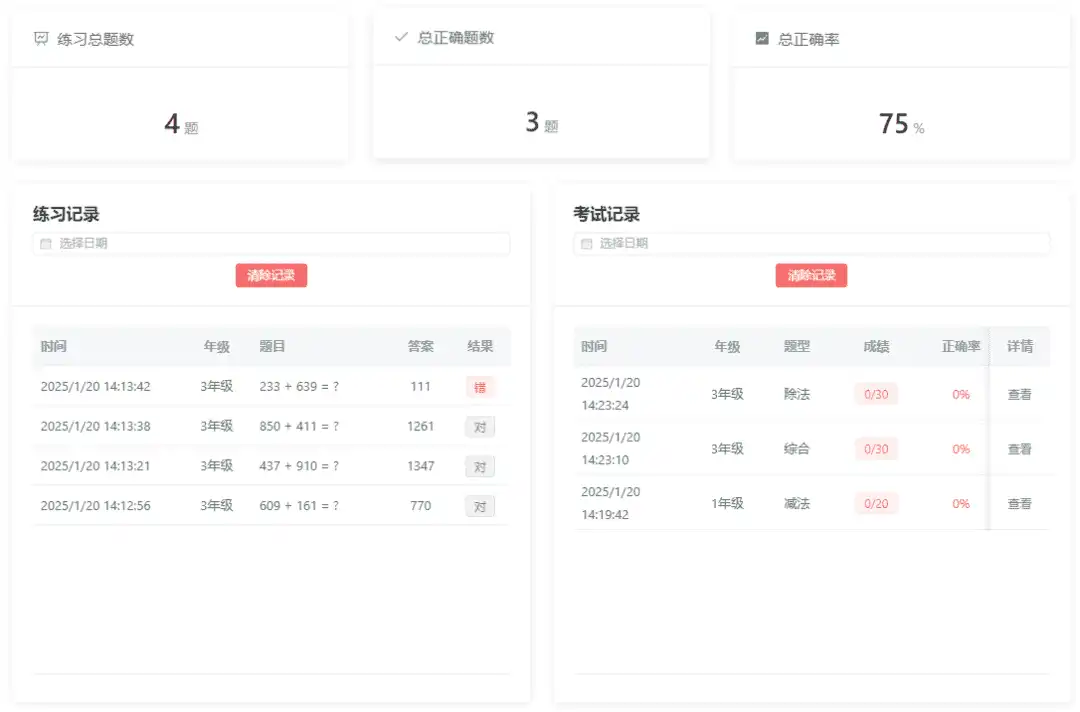Click the 1年级 cell in exam records

[727, 503]
